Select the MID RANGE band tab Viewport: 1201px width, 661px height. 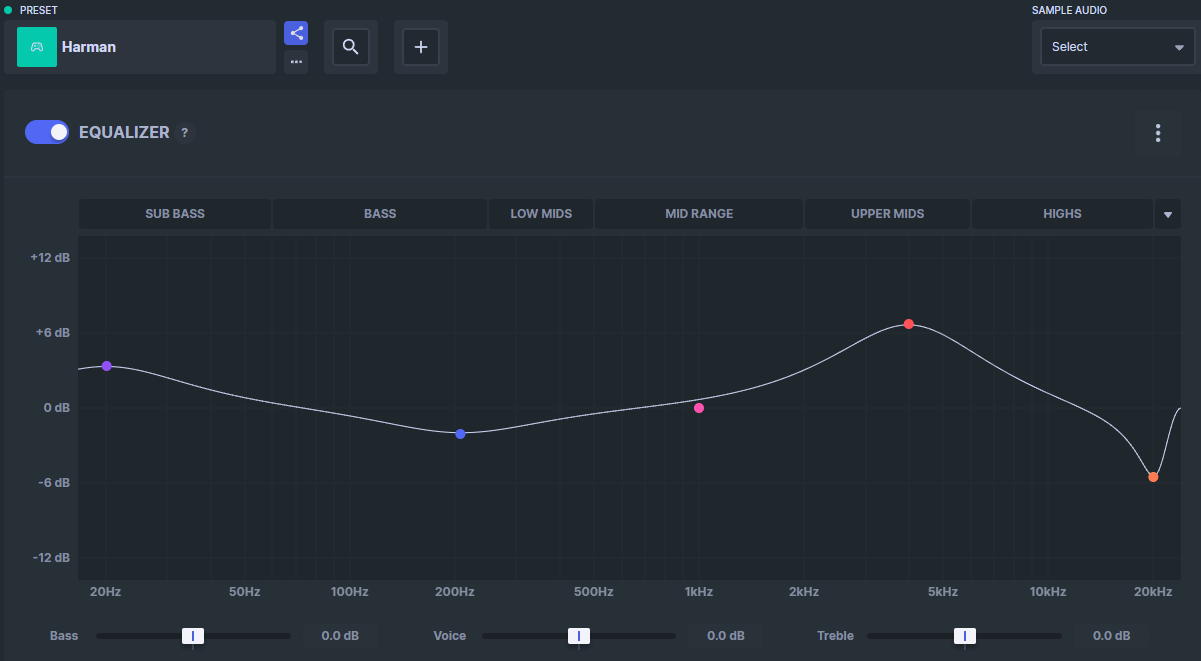pos(699,214)
